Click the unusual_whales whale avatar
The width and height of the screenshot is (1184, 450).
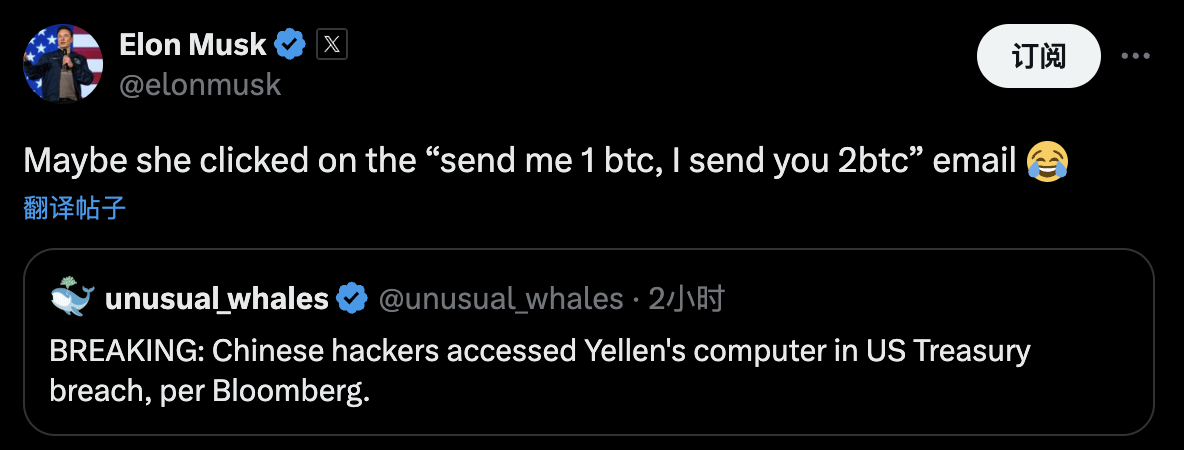coord(74,298)
